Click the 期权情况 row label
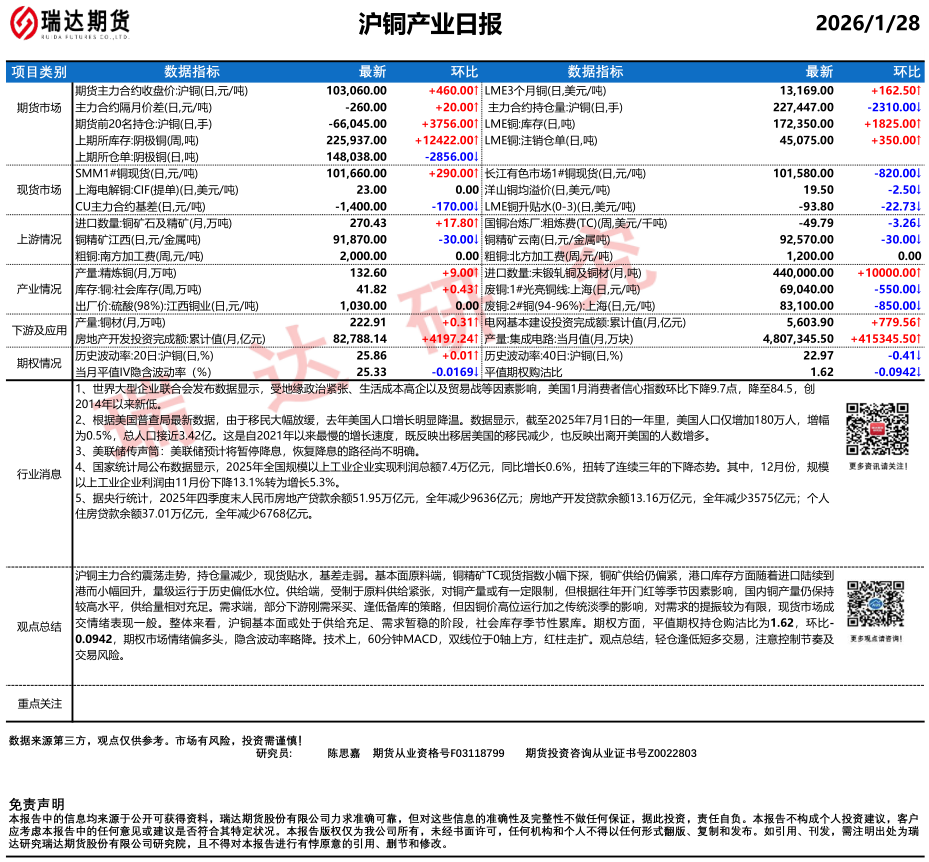This screenshot has width=929, height=862. click(39, 363)
